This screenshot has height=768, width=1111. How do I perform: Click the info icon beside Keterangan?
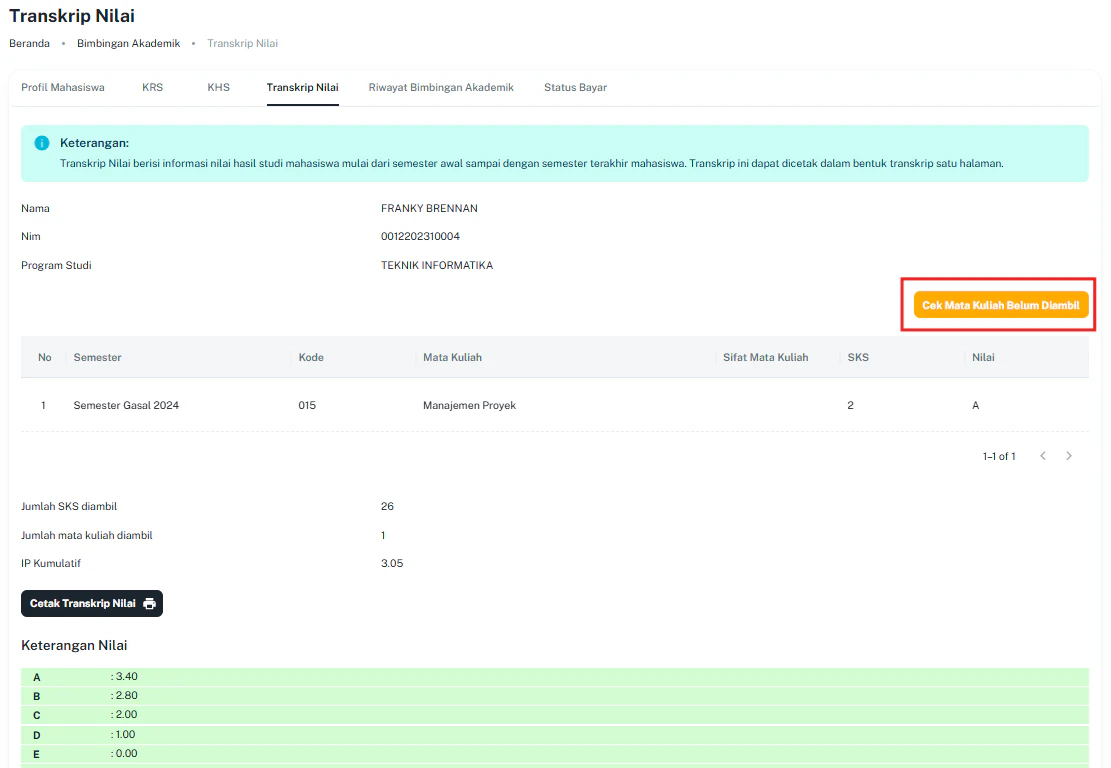[42, 143]
